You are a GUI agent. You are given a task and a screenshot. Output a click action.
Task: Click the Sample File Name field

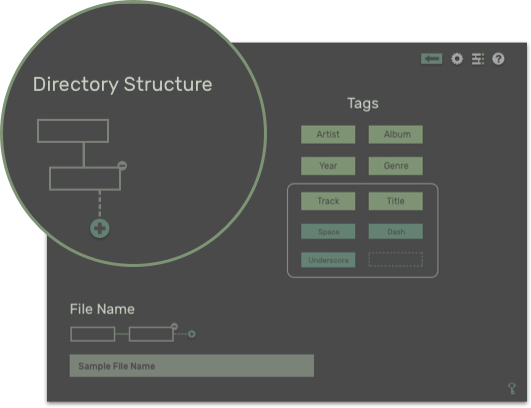point(192,366)
